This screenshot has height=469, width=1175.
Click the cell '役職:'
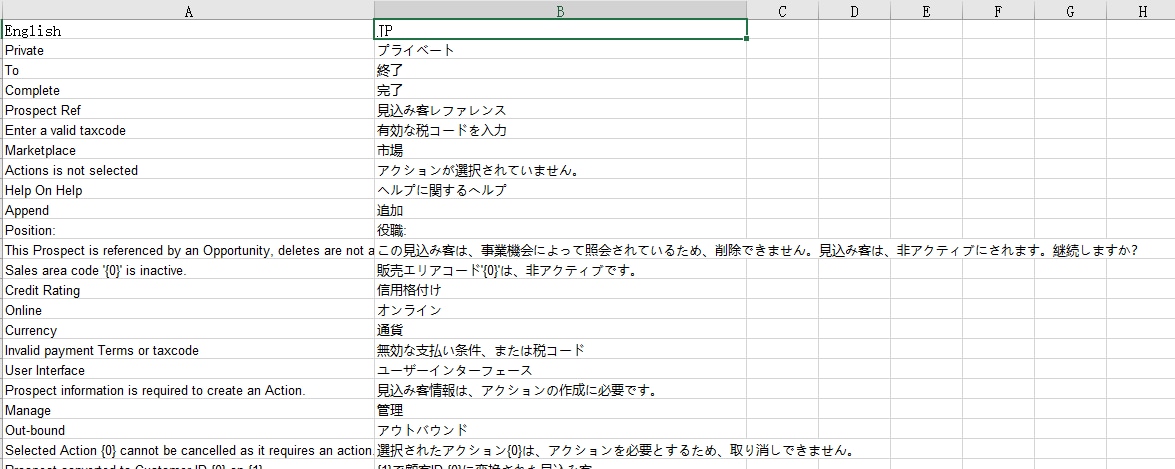(x=561, y=230)
